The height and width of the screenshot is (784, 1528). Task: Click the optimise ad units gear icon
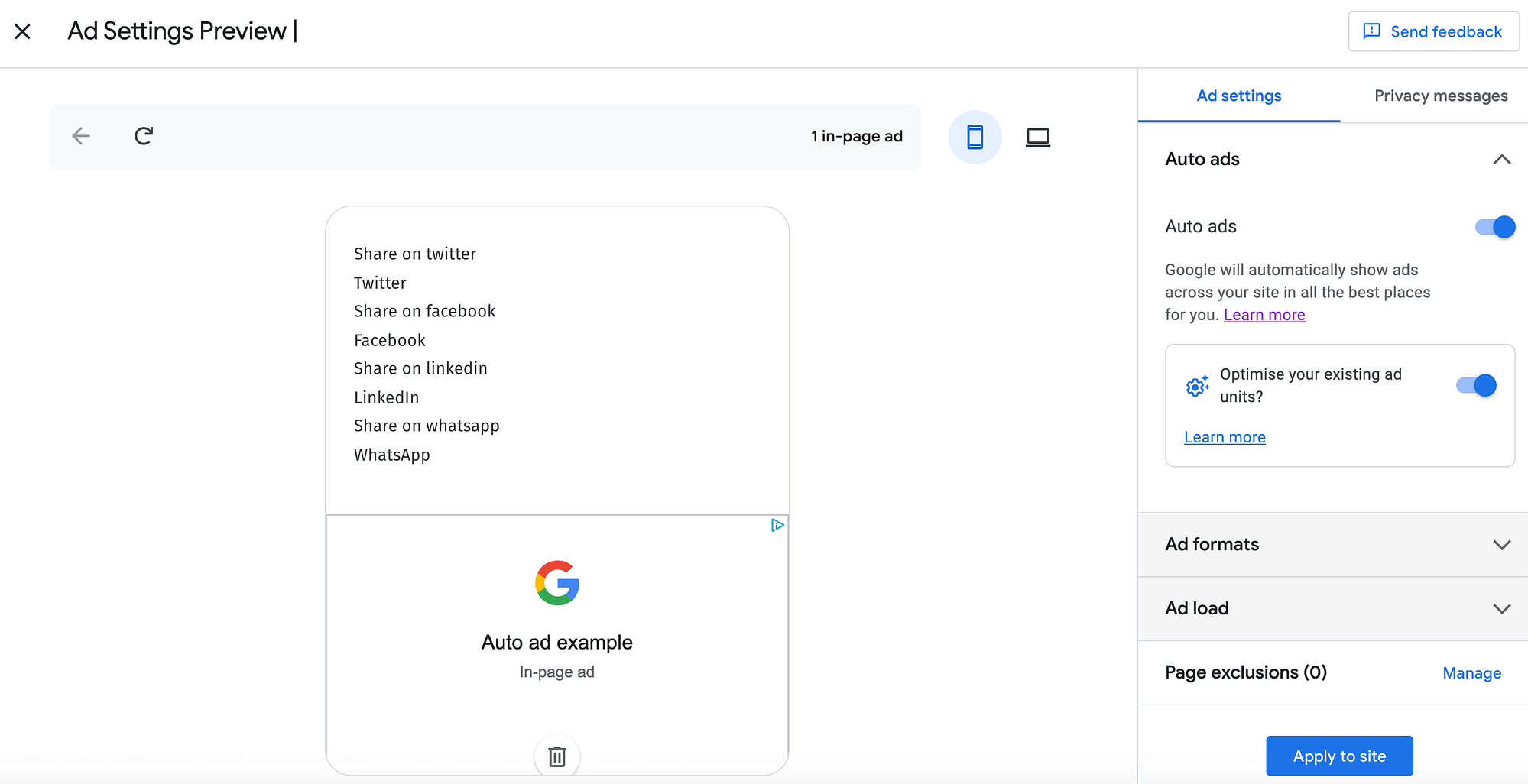[x=1196, y=386]
